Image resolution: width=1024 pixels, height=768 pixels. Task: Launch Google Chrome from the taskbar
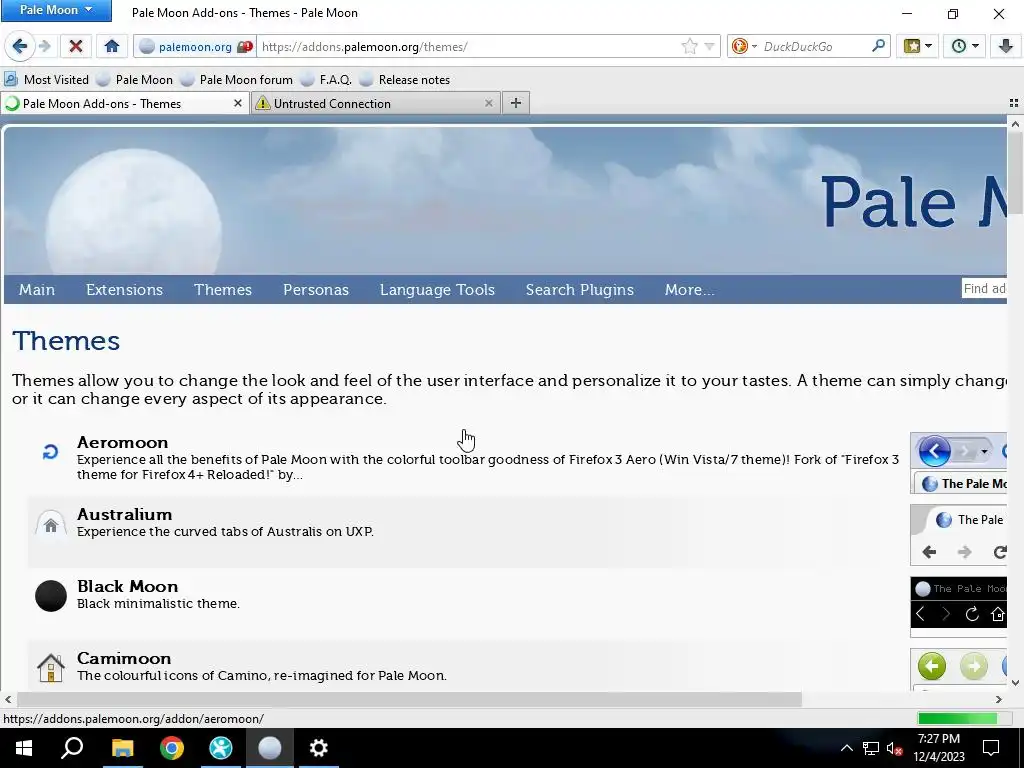pyautogui.click(x=171, y=748)
